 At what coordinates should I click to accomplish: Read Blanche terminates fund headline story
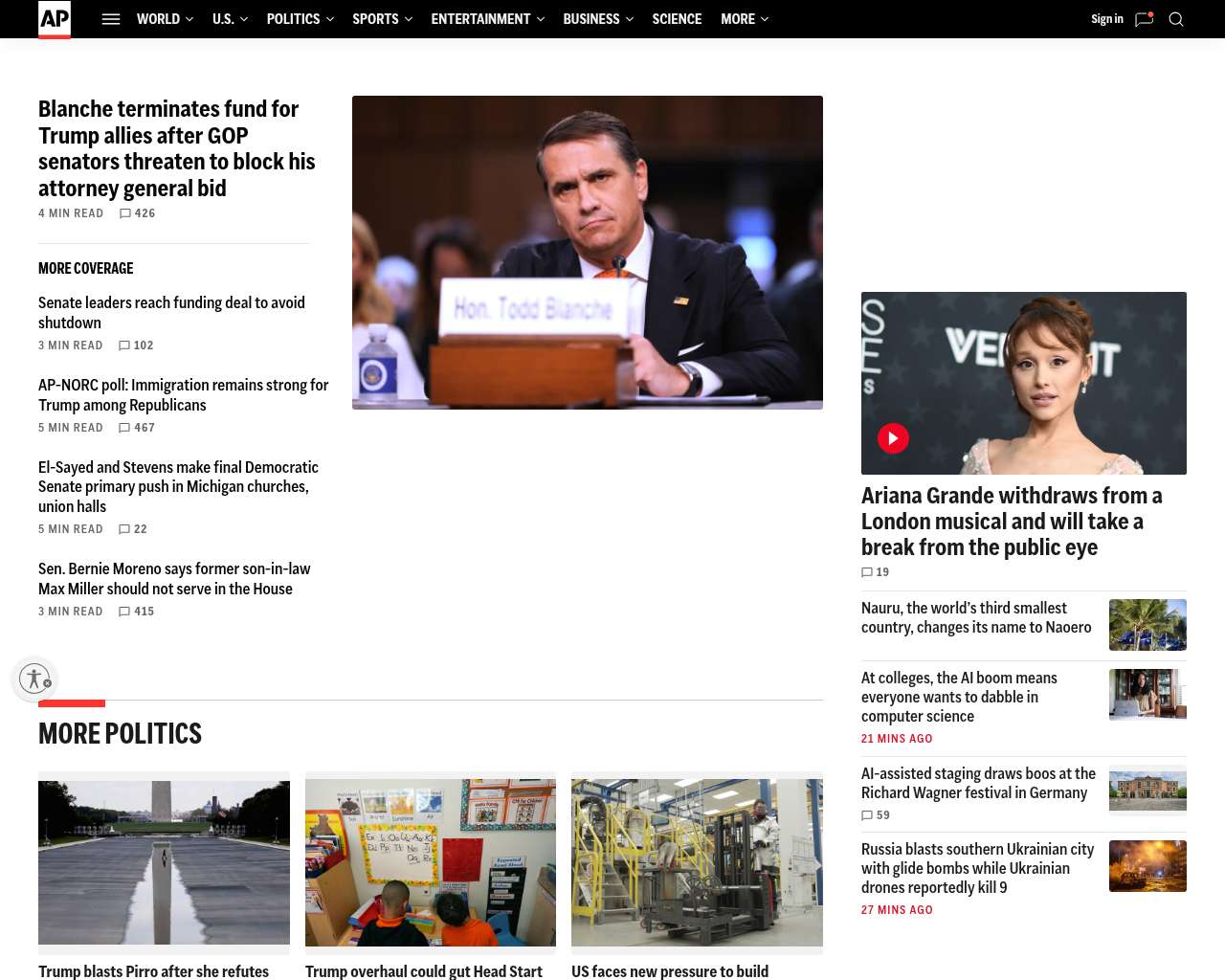[x=177, y=148]
